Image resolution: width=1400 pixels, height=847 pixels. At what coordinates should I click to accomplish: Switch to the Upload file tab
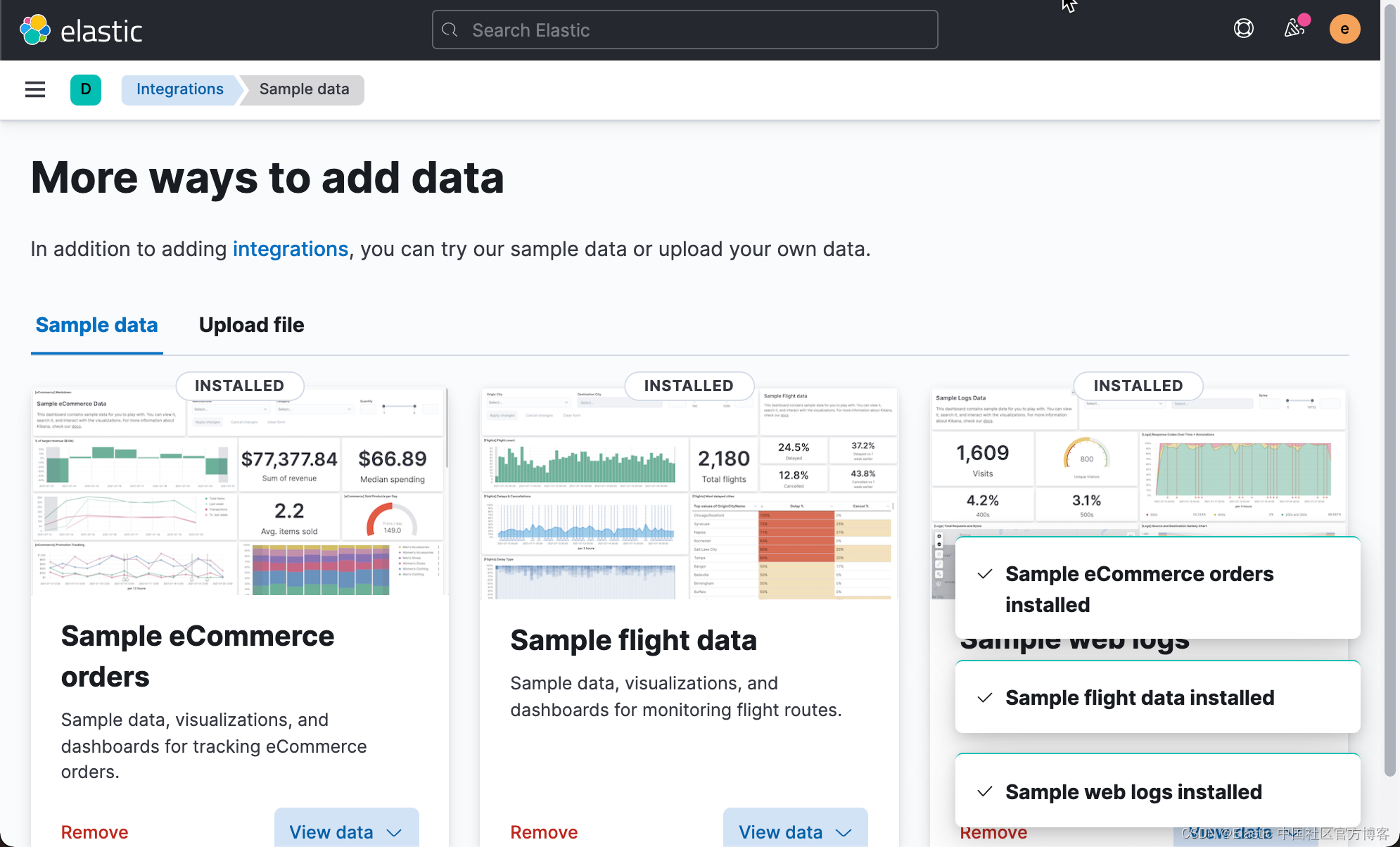[251, 325]
